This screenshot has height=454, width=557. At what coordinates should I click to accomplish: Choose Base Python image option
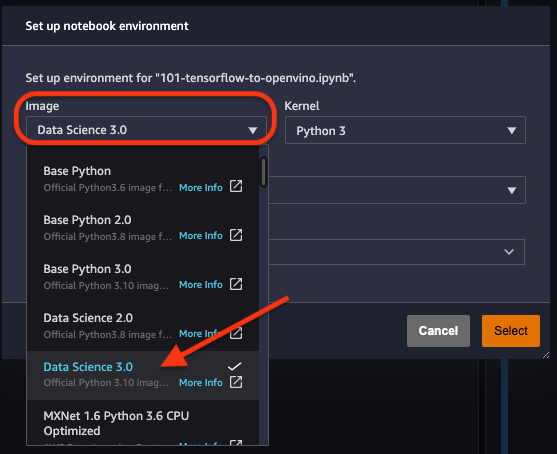142,179
